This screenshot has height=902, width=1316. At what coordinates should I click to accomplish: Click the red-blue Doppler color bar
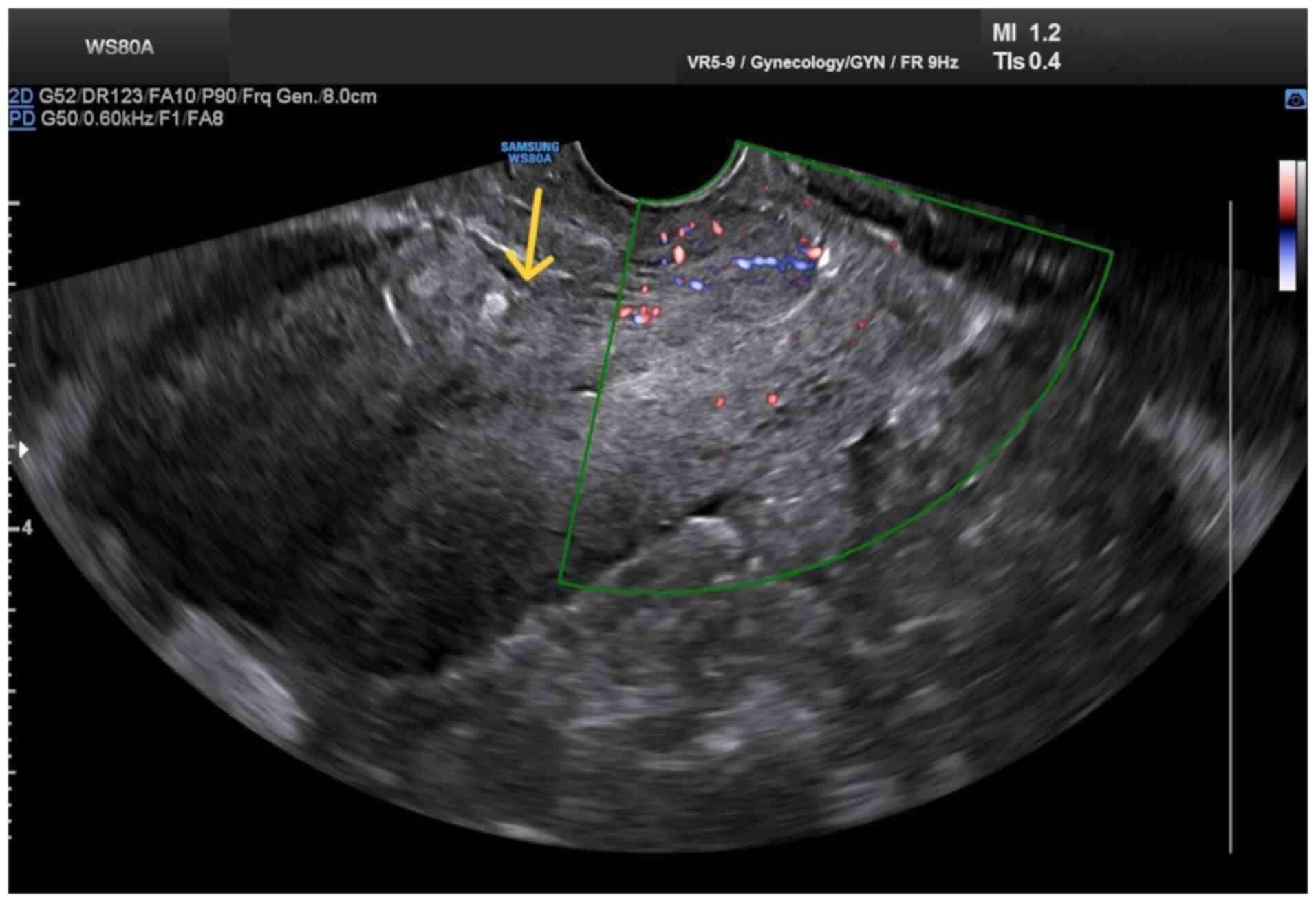1287,226
